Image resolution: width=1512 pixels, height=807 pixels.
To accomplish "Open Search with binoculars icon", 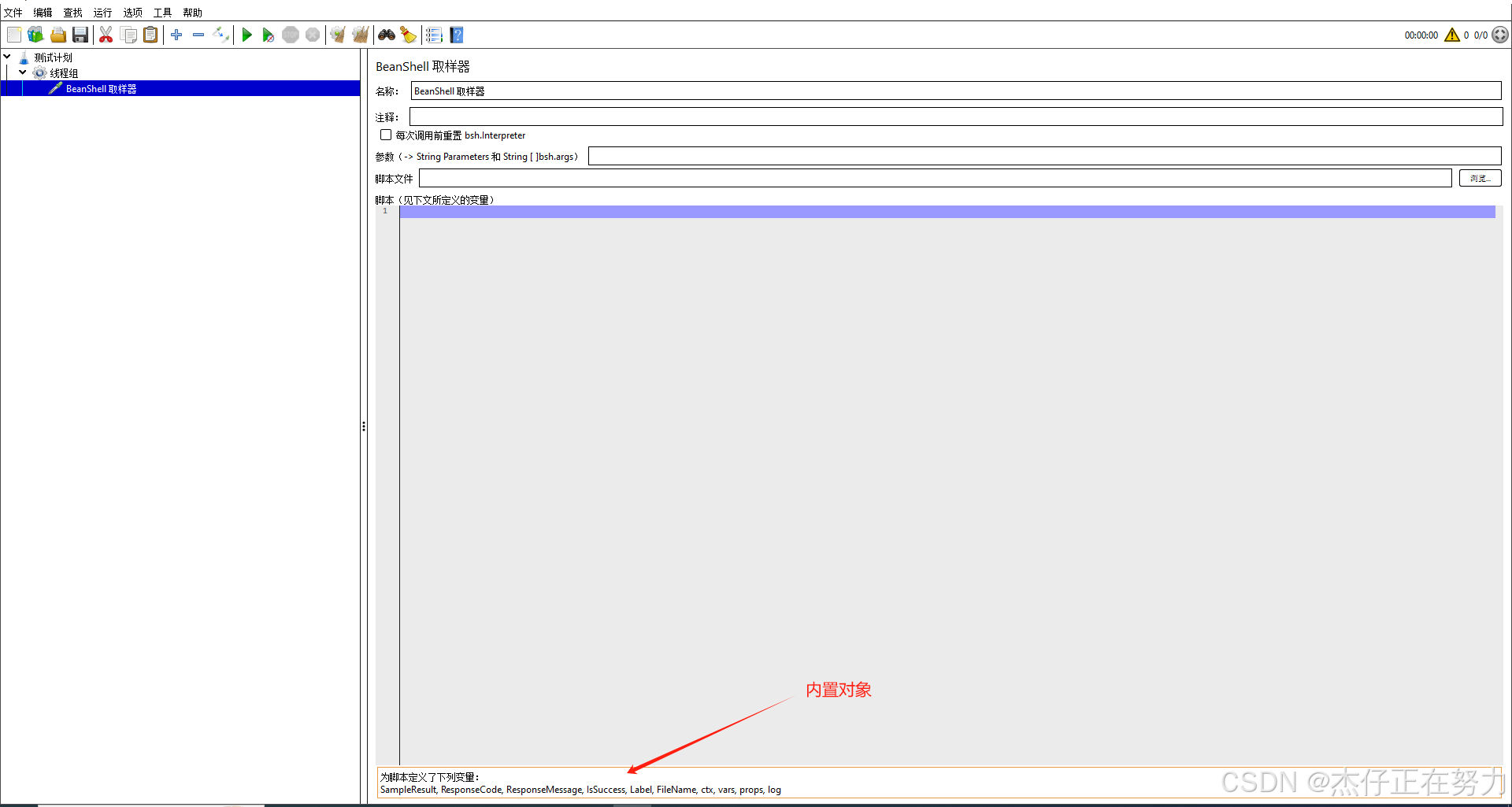I will 387,35.
